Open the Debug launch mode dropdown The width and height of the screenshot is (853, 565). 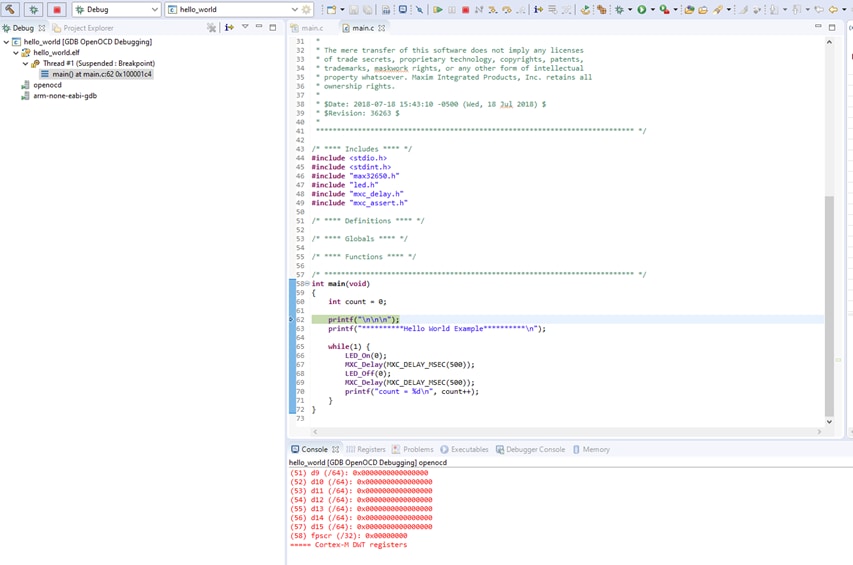pyautogui.click(x=154, y=10)
